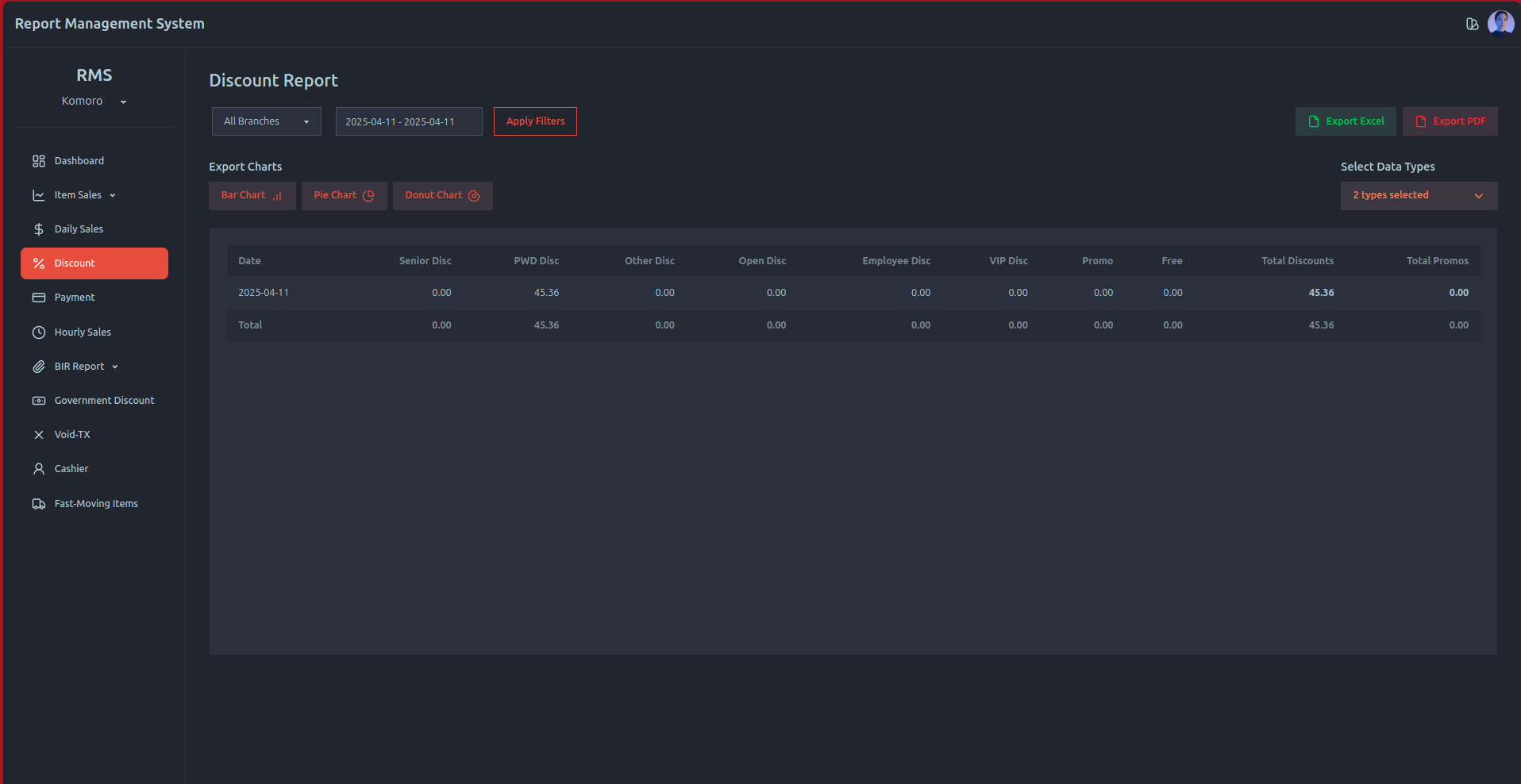Click the Hourly Sales clock icon
This screenshot has height=784, width=1521.
tap(38, 332)
